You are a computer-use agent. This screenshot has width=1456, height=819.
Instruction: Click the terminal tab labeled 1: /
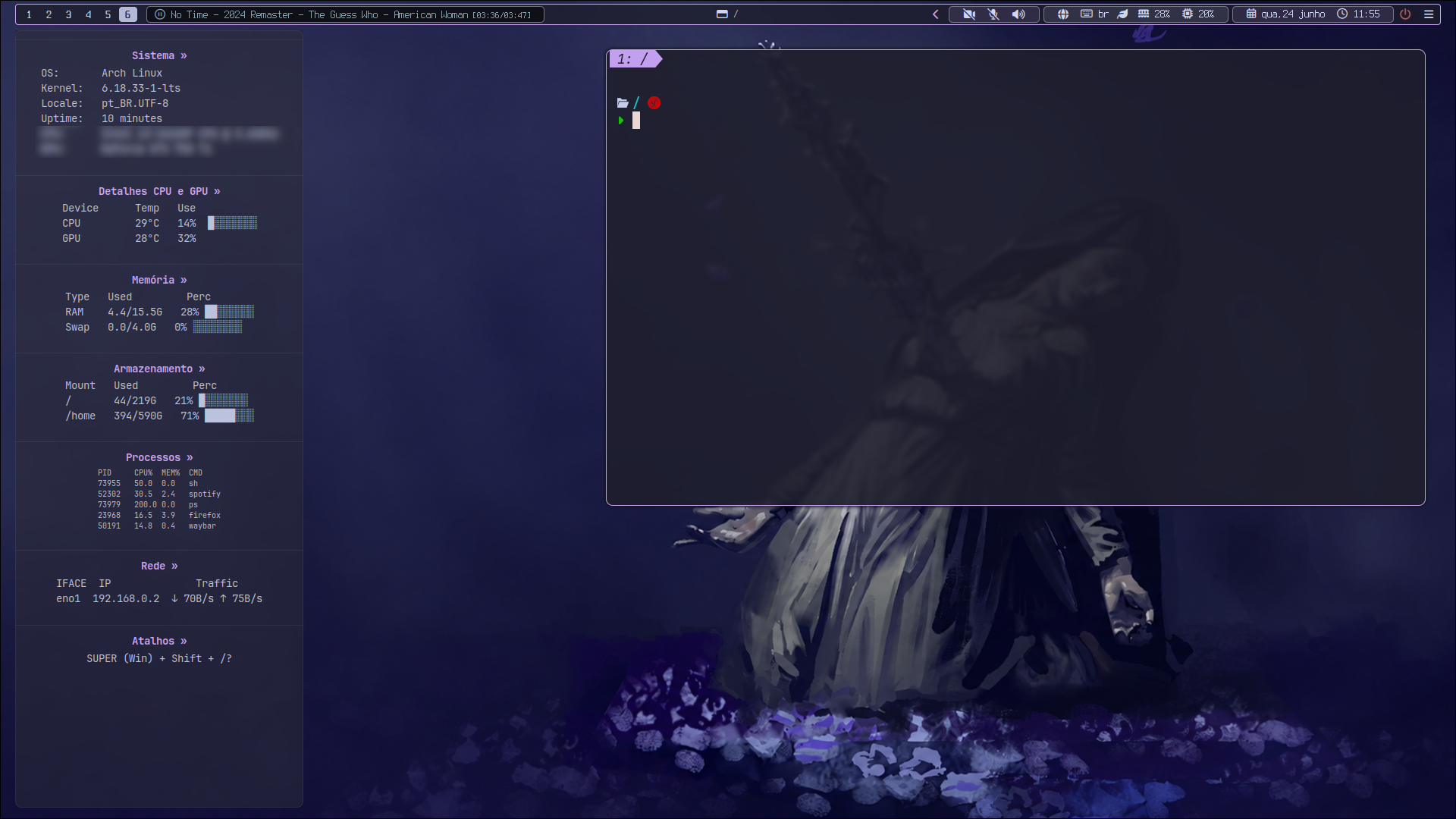click(634, 59)
